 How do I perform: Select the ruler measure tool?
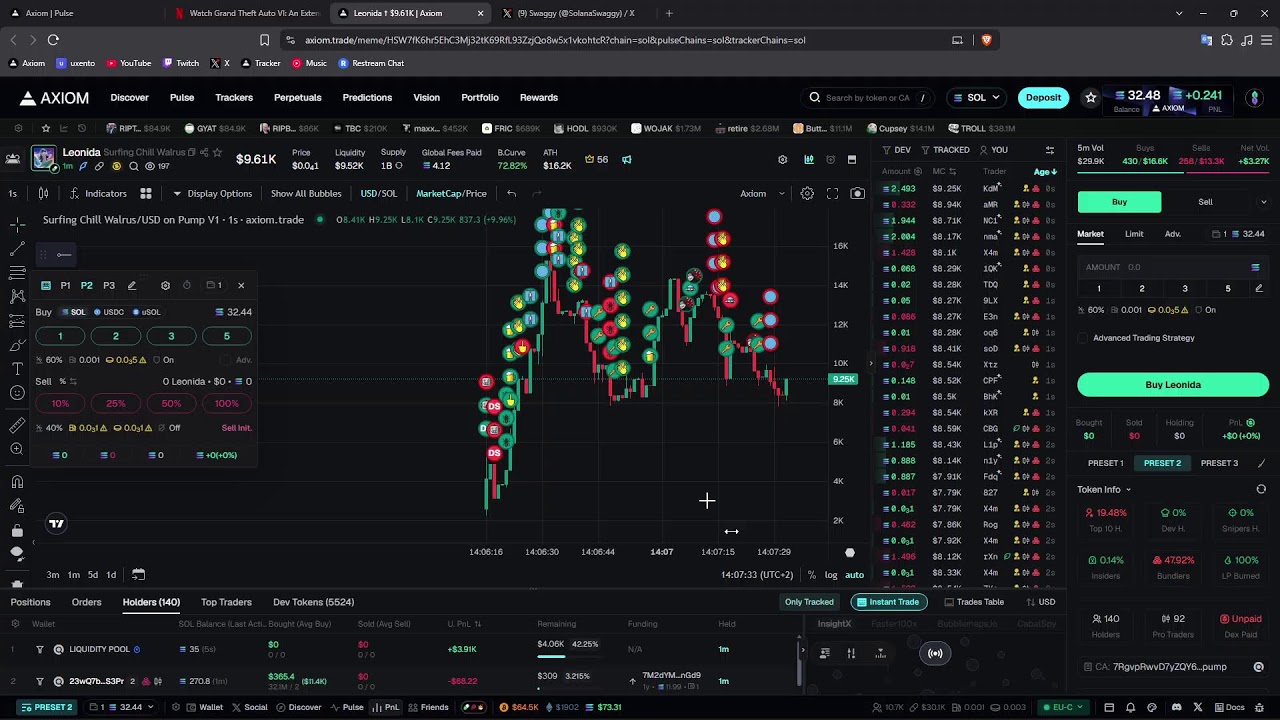[17, 425]
